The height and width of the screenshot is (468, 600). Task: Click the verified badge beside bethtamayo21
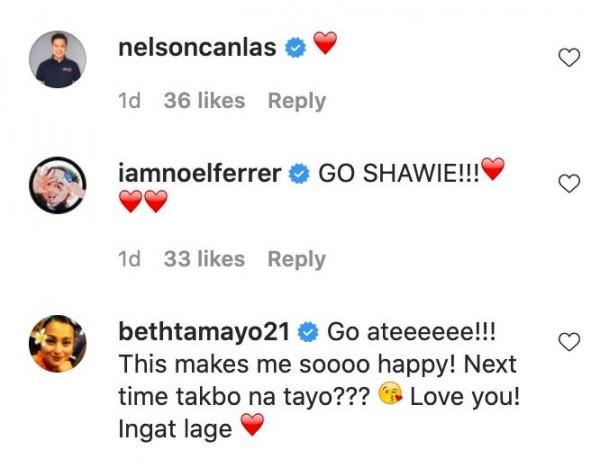point(308,331)
